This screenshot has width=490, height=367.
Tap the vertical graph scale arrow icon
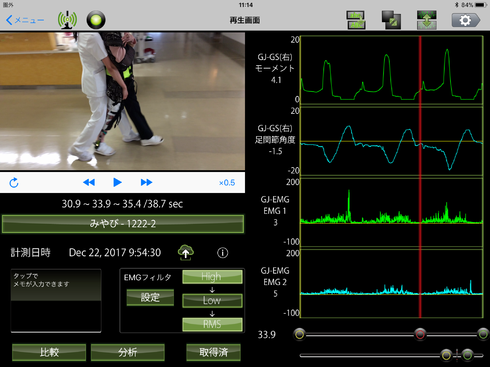(427, 20)
